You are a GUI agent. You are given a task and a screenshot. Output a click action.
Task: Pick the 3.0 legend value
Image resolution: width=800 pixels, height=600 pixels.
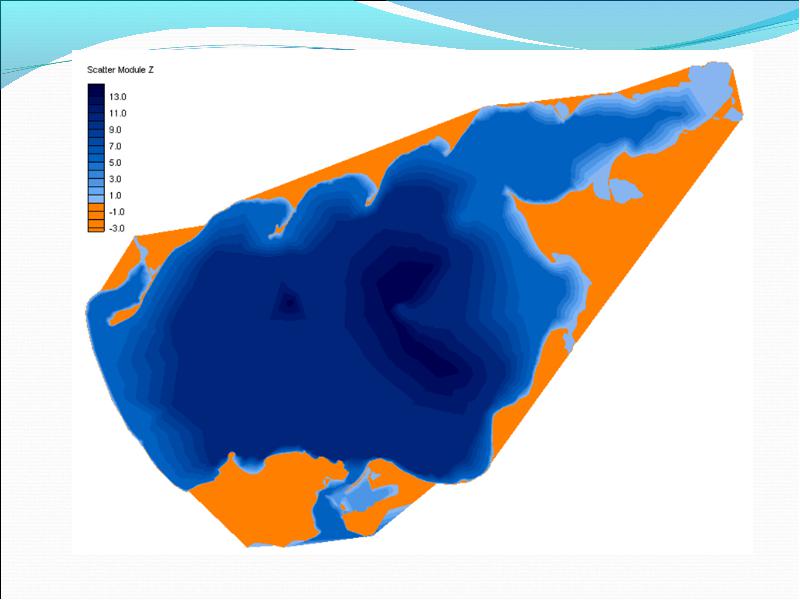pyautogui.click(x=115, y=179)
